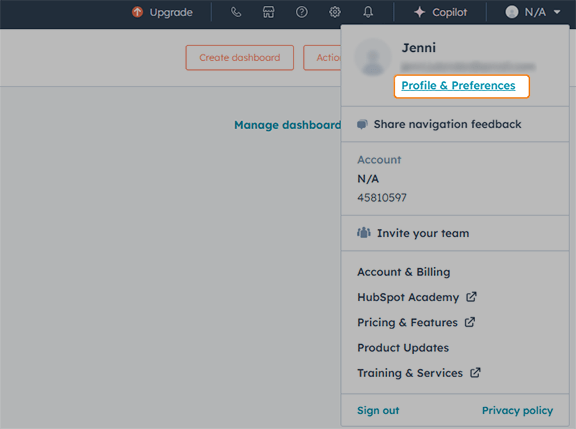Open the Help question mark icon

tap(302, 12)
